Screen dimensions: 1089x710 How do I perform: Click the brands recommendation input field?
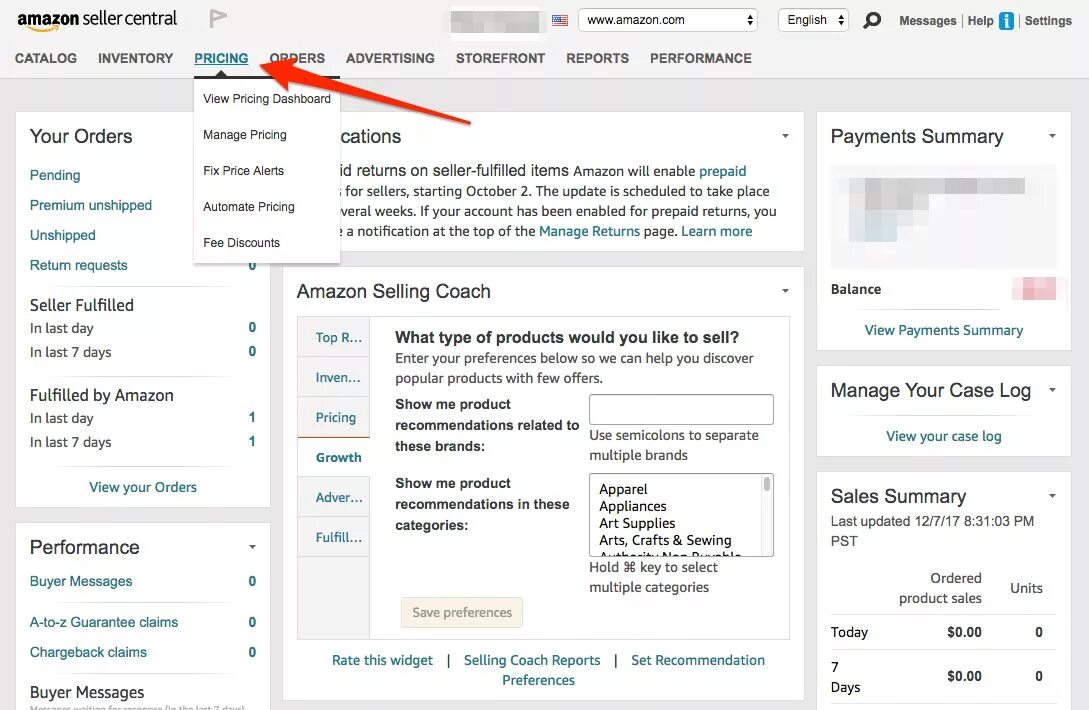681,409
